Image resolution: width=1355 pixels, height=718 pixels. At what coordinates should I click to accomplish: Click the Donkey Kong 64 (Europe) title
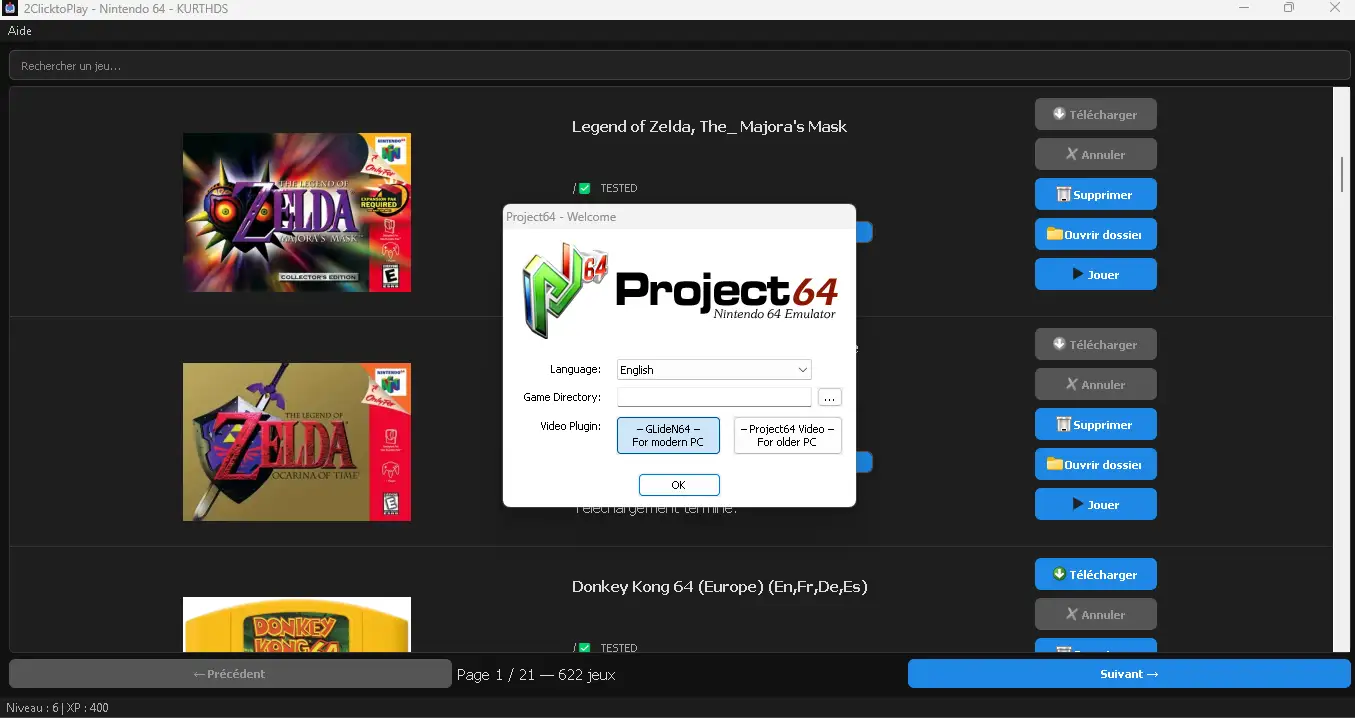pyautogui.click(x=719, y=587)
